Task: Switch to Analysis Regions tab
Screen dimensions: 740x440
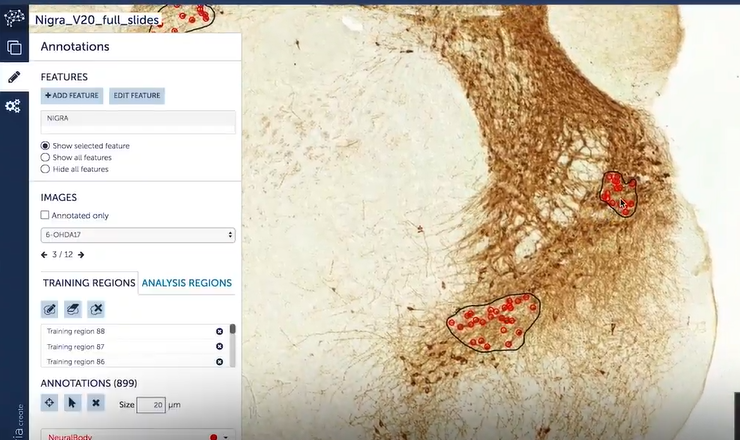Action: 187,283
